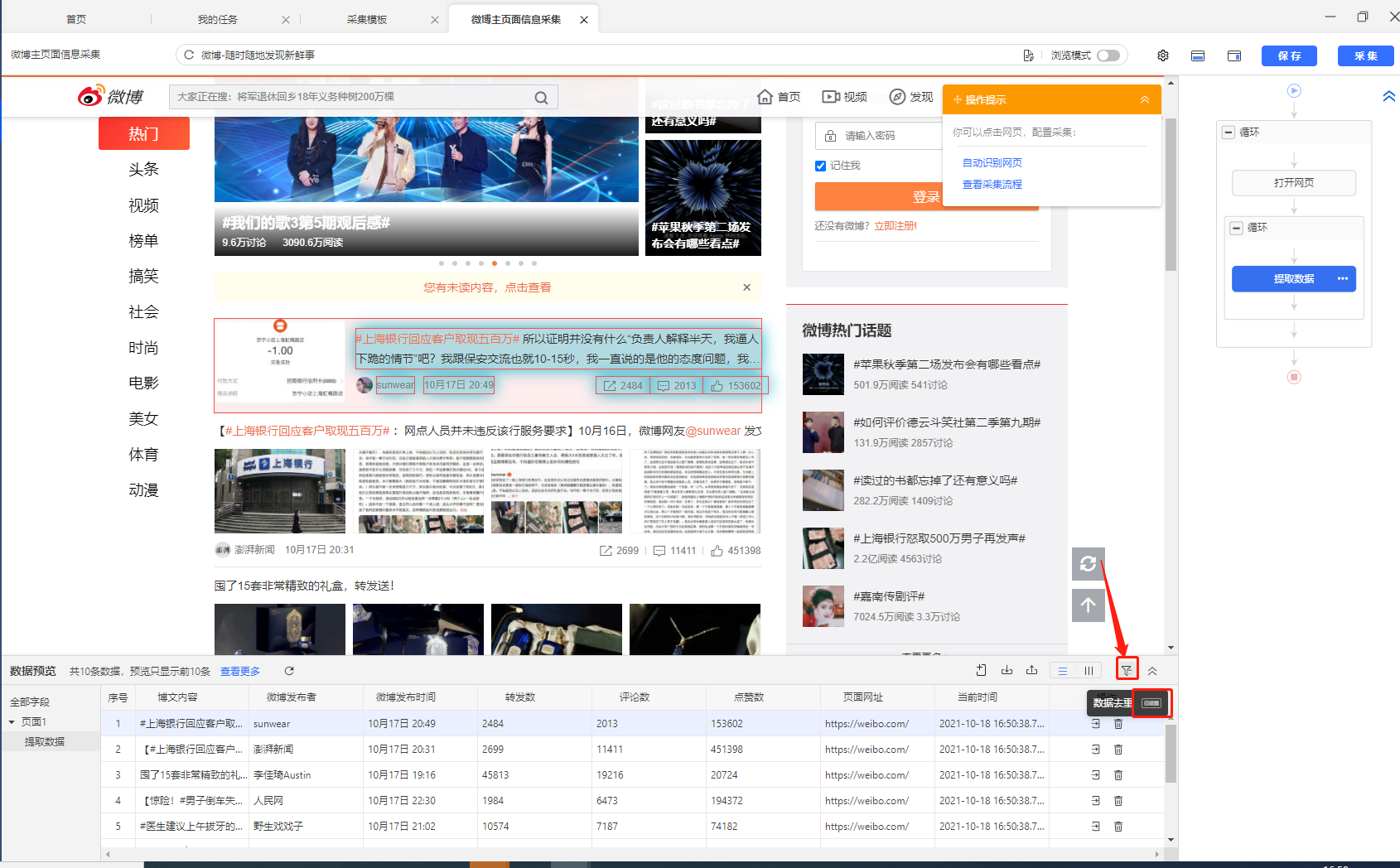Open the extract data step options ellipsis
Viewport: 1400px width, 868px height.
[1343, 278]
